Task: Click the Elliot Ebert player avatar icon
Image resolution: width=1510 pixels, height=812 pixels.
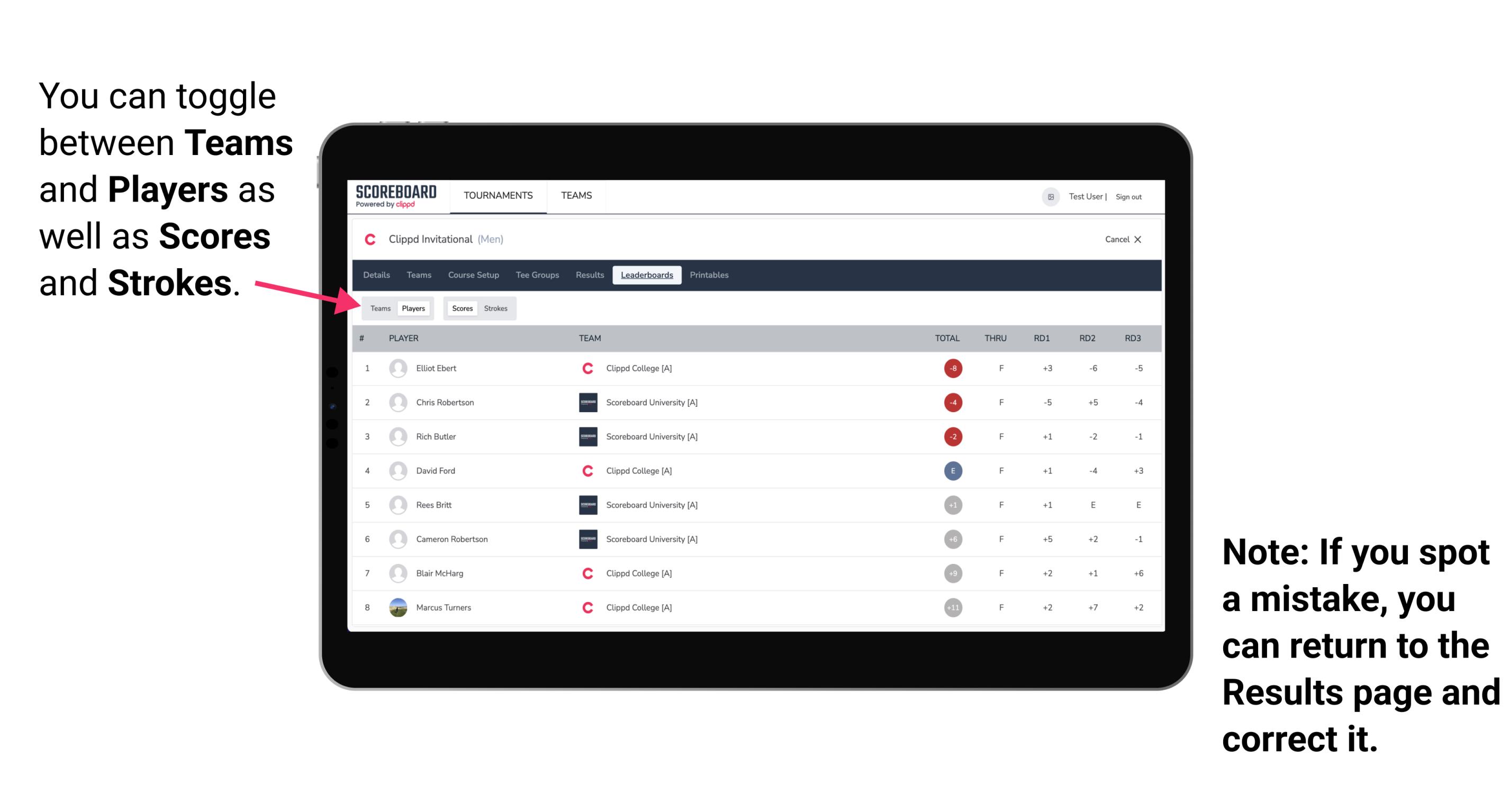Action: click(397, 368)
